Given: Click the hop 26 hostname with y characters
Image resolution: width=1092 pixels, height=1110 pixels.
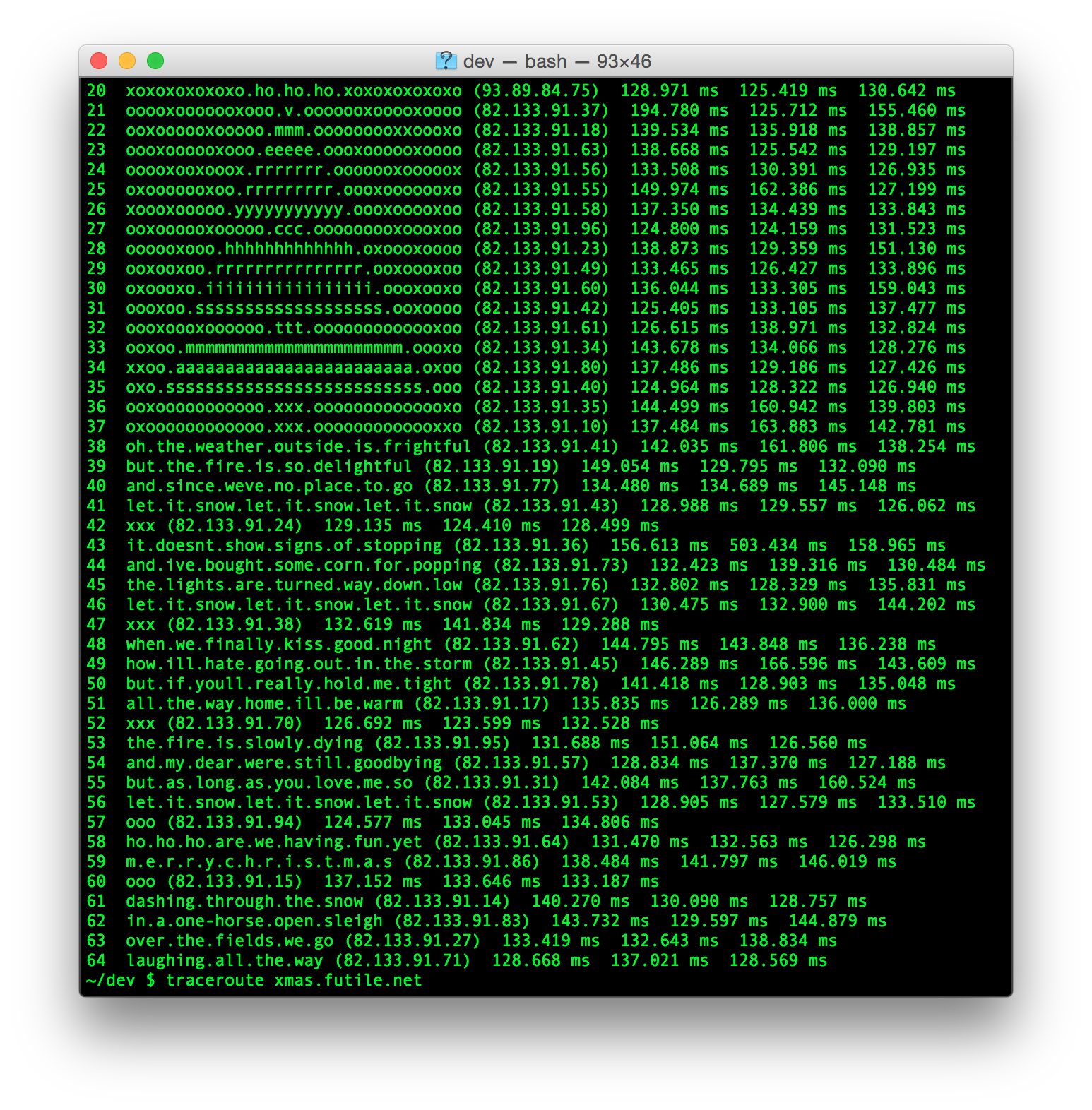Looking at the screenshot, I should 294,209.
